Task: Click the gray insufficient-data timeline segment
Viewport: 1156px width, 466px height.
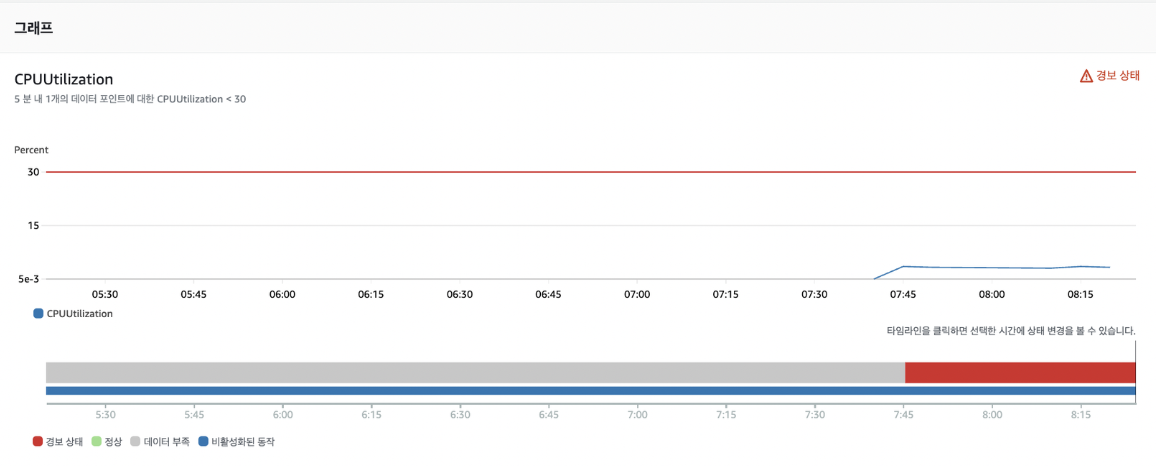Action: (x=476, y=372)
